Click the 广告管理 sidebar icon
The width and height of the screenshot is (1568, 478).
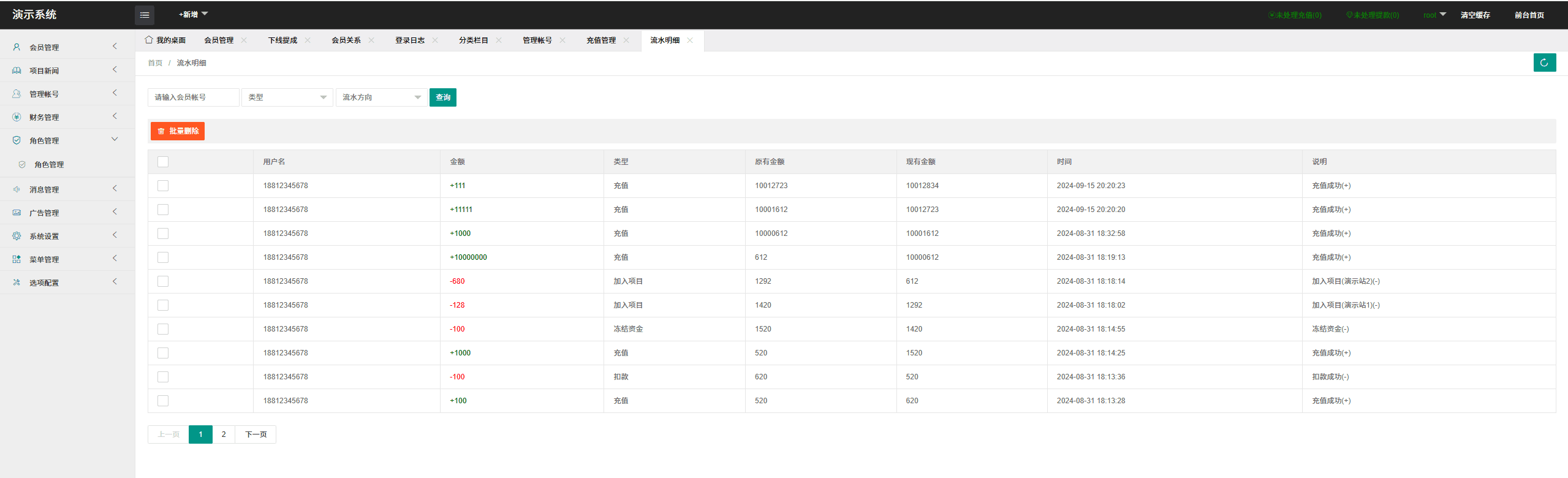(x=17, y=213)
